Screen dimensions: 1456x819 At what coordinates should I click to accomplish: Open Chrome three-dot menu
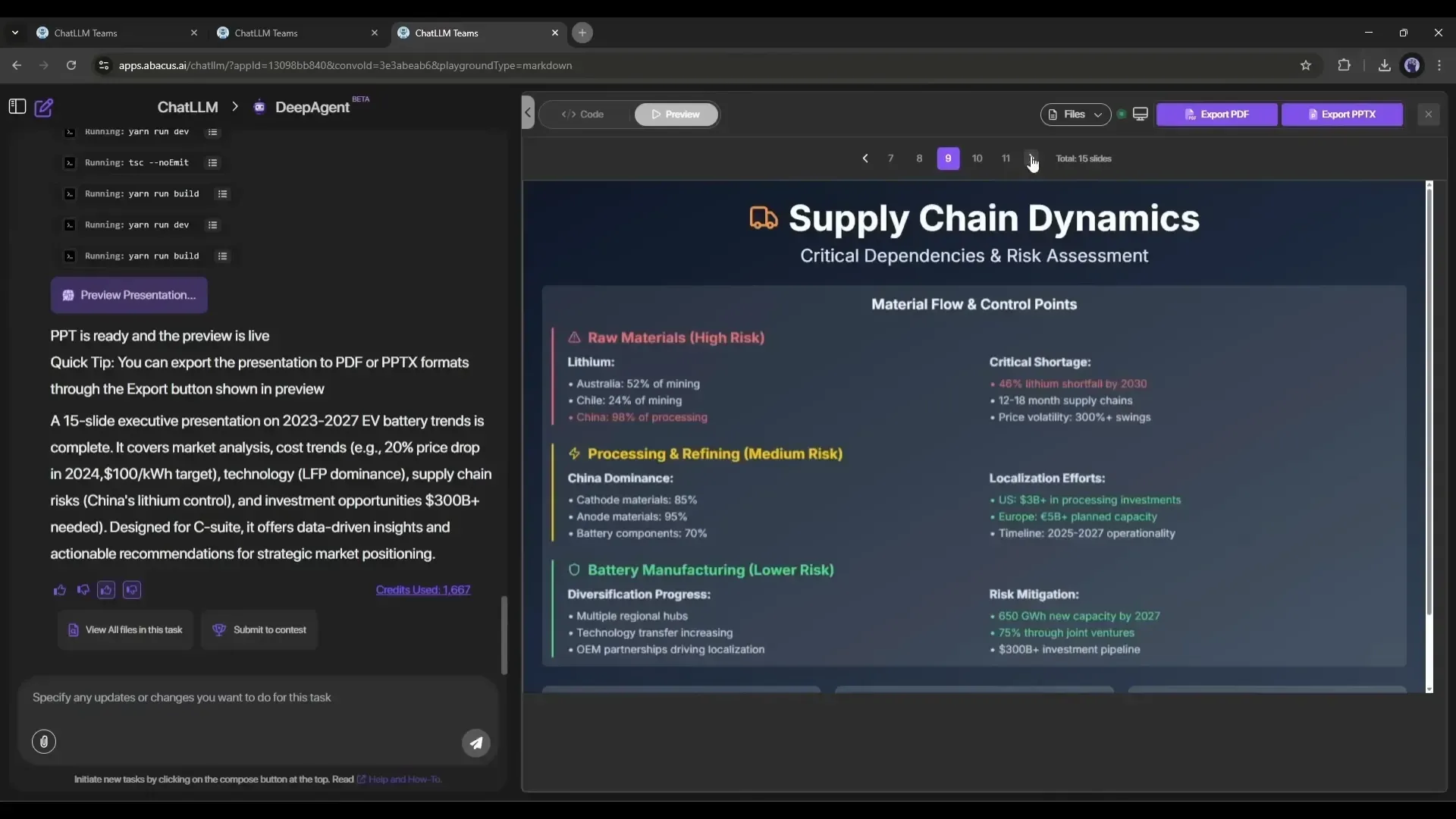tap(1440, 65)
